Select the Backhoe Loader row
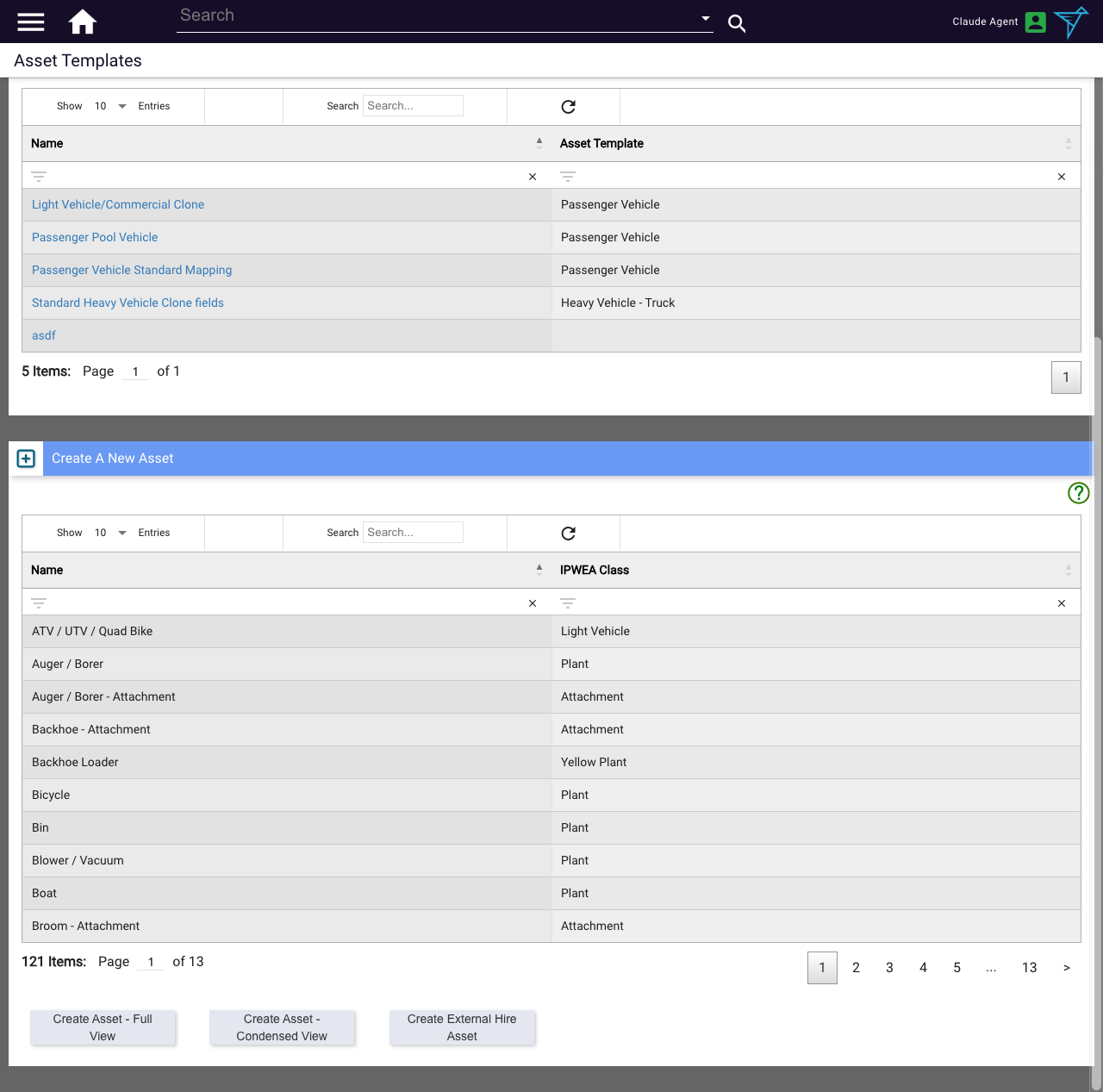 (x=551, y=763)
